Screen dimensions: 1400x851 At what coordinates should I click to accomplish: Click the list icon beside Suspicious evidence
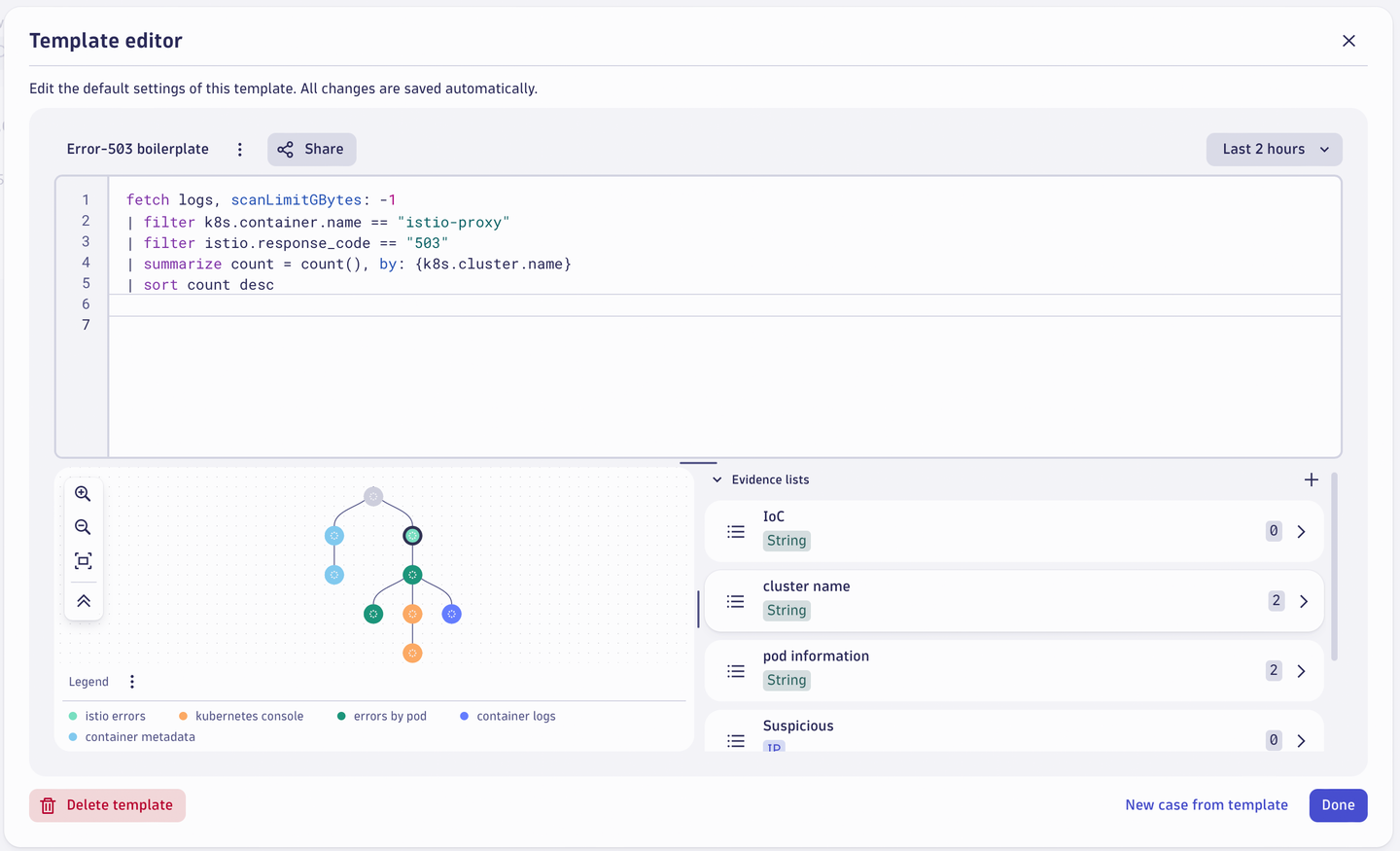[x=736, y=739]
